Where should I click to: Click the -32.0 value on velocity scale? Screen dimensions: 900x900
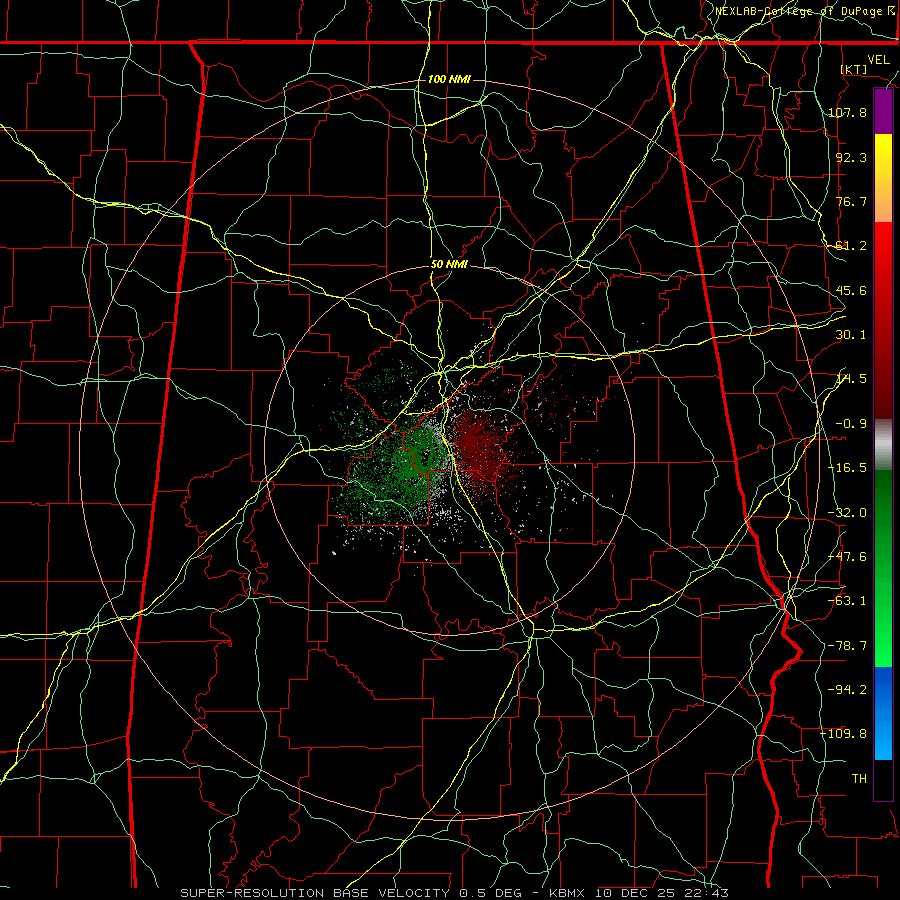(x=847, y=513)
